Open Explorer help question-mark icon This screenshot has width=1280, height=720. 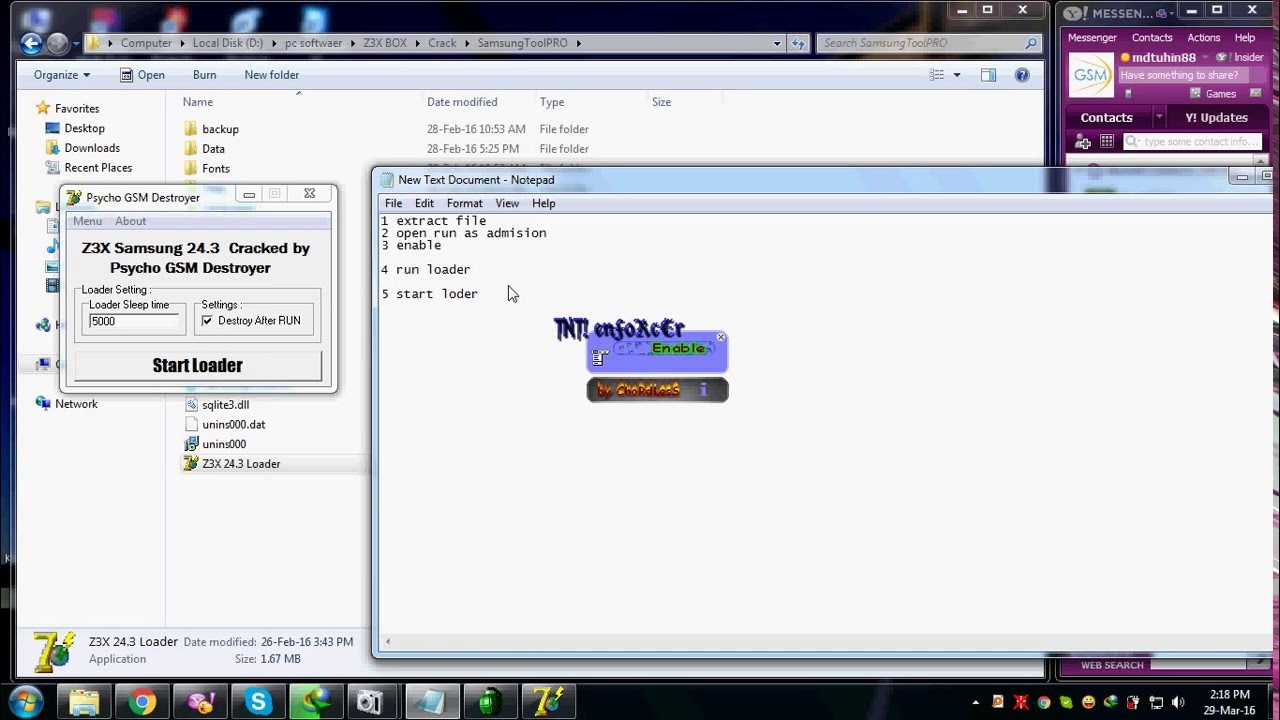1022,75
